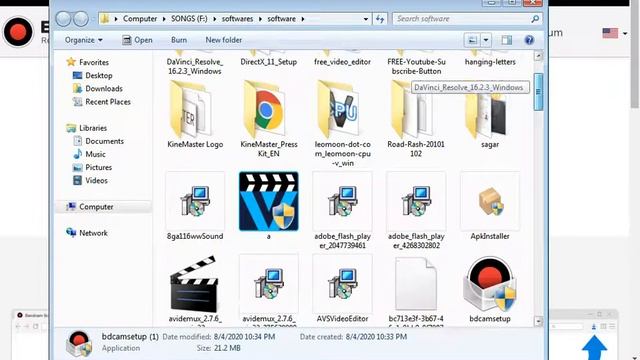Select the bdcamsetup Bandicam installer
The height and width of the screenshot is (360, 640).
[x=490, y=284]
